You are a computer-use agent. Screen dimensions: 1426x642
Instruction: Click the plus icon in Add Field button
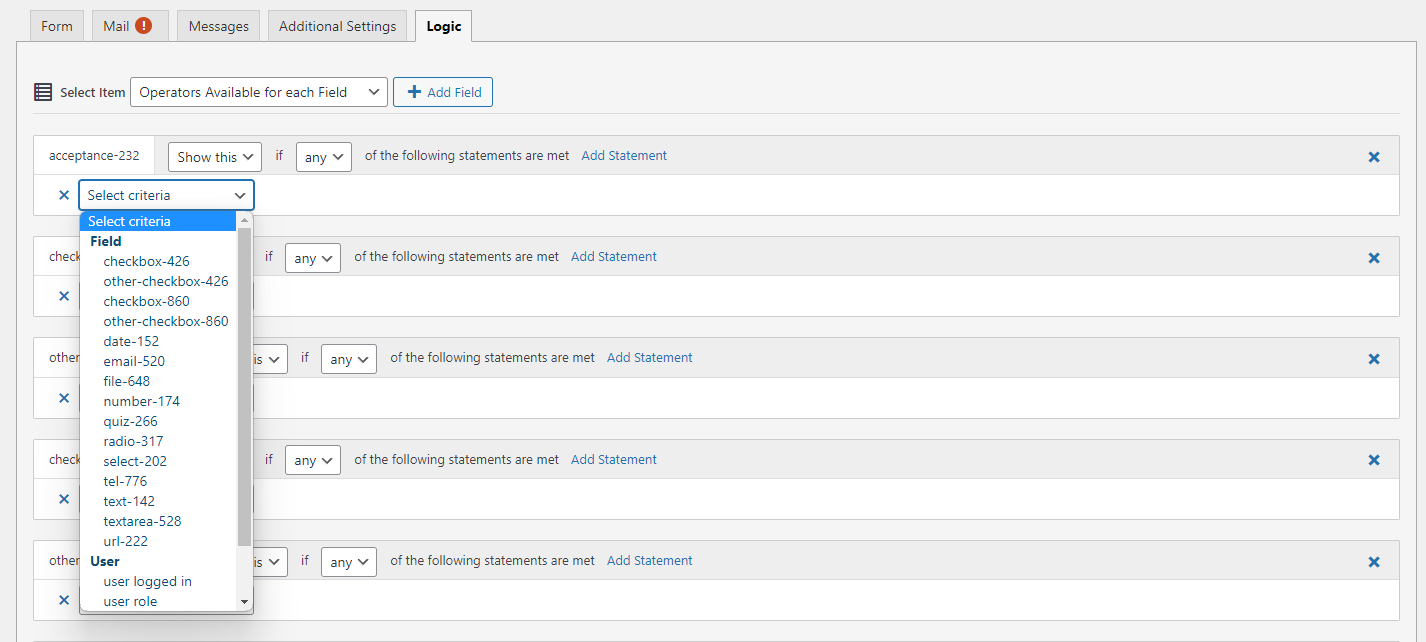pos(414,92)
